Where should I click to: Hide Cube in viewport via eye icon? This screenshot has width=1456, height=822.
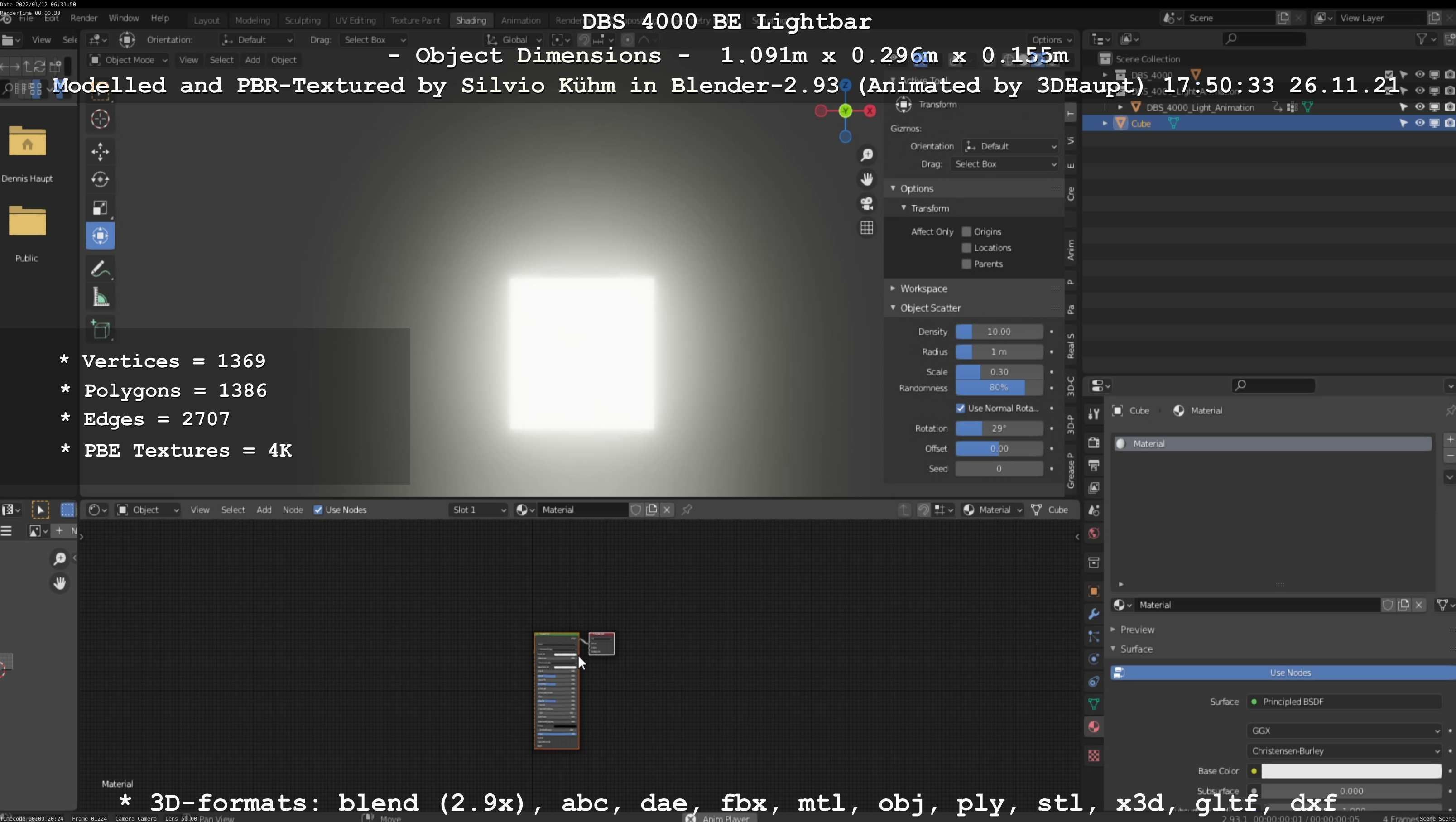[x=1419, y=123]
